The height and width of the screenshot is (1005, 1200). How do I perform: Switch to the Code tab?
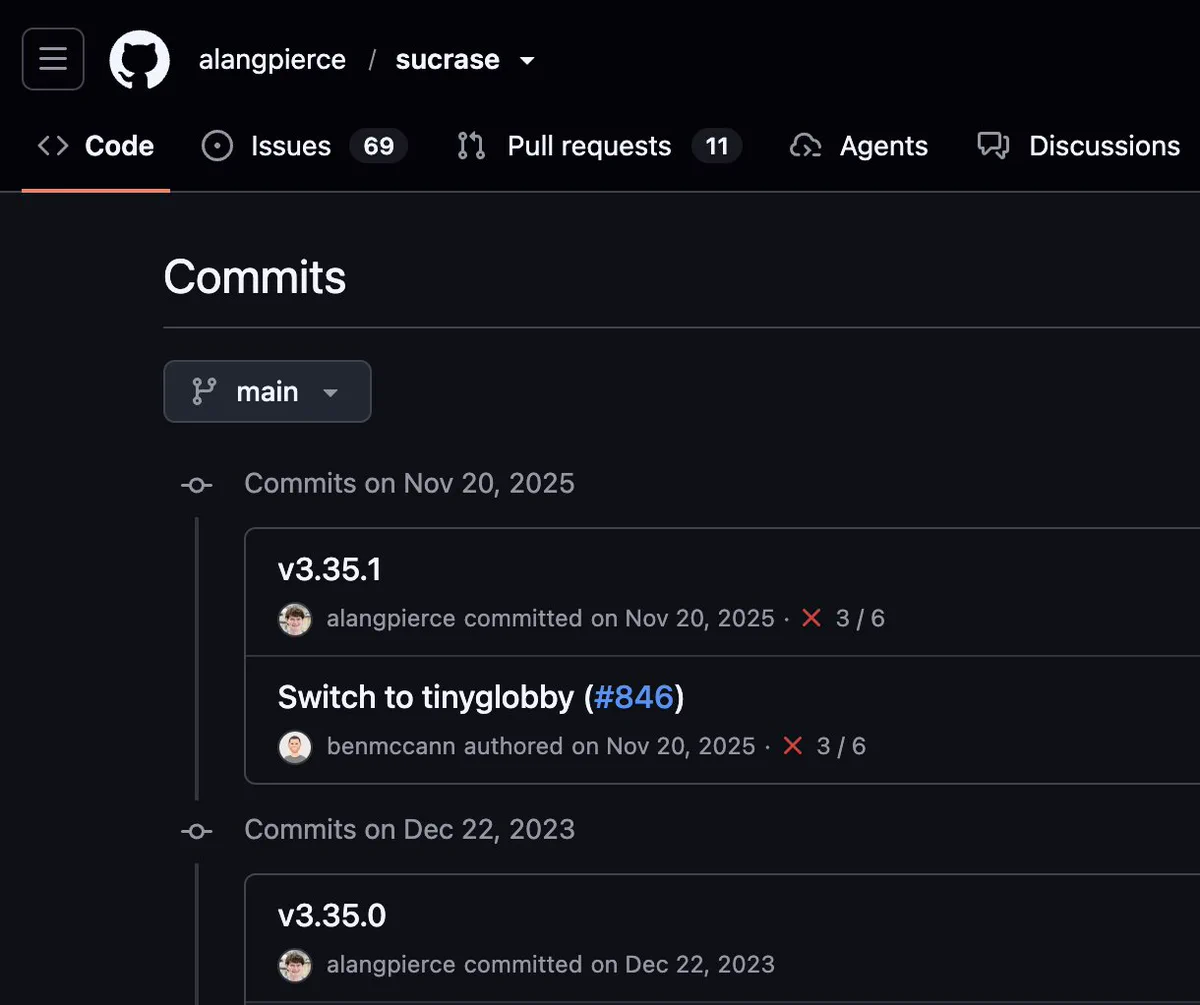[96, 146]
